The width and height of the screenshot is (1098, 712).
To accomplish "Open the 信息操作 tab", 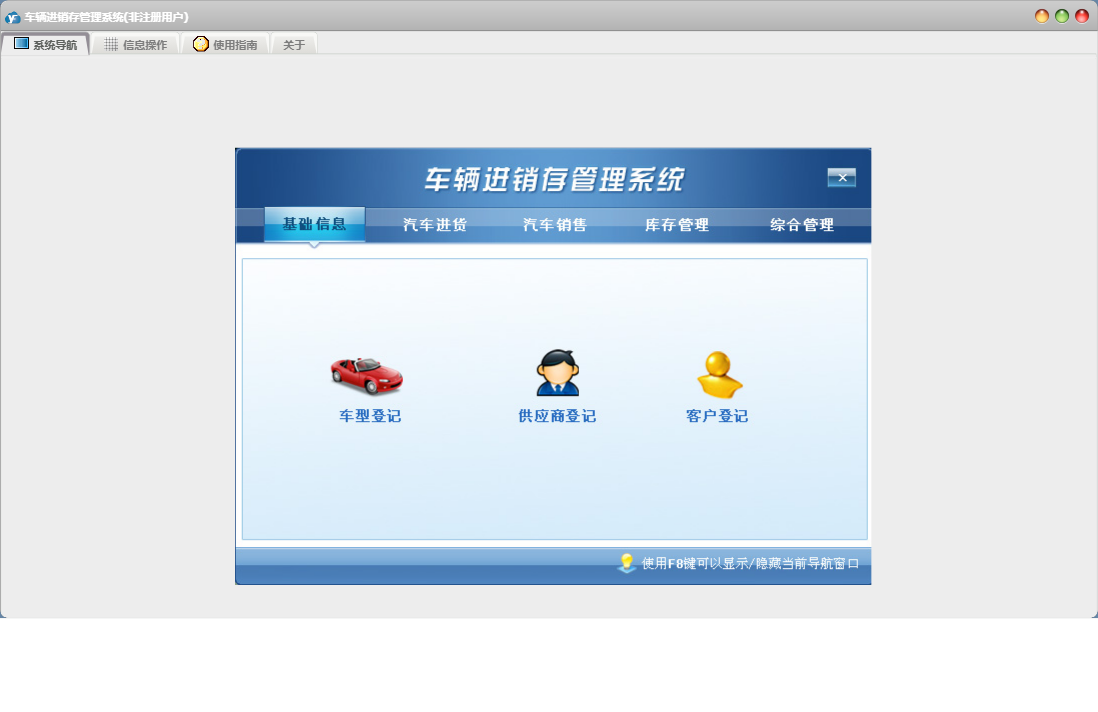I will (136, 45).
